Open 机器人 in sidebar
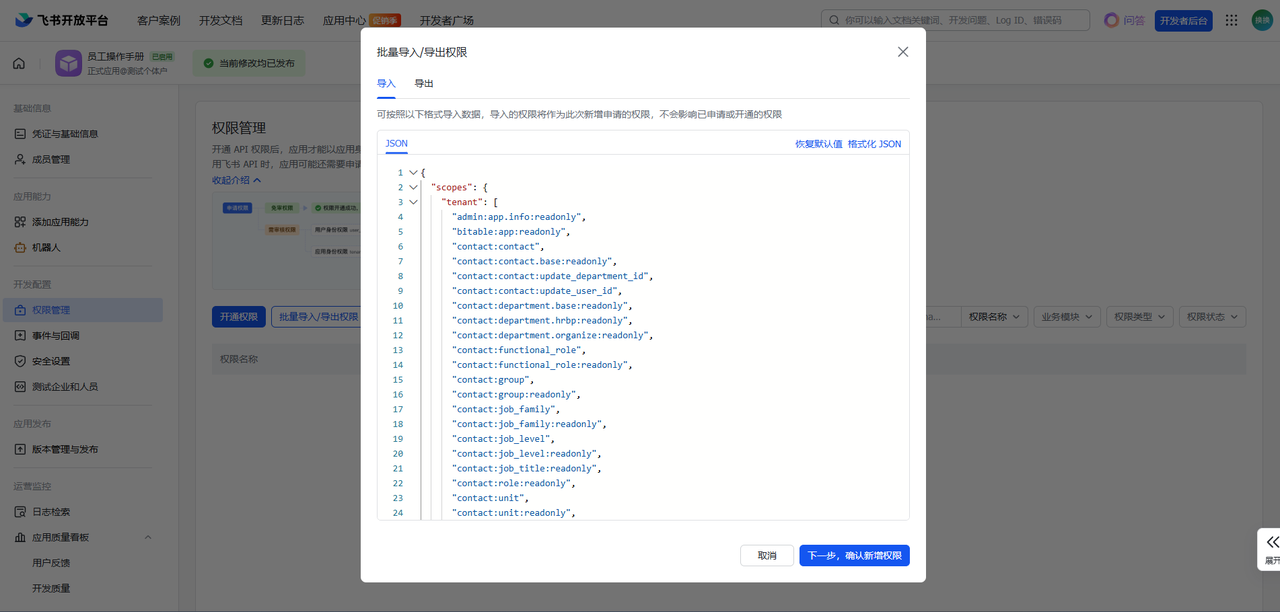This screenshot has height=612, width=1280. click(x=46, y=247)
